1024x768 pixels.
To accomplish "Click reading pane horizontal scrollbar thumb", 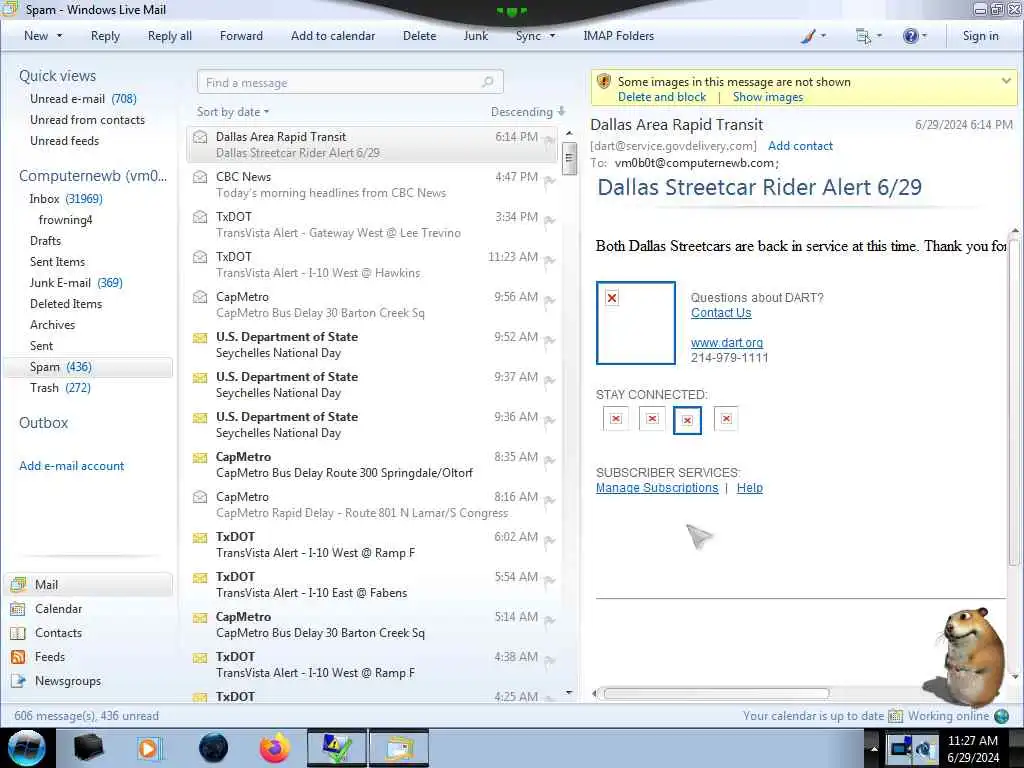I will (x=716, y=694).
